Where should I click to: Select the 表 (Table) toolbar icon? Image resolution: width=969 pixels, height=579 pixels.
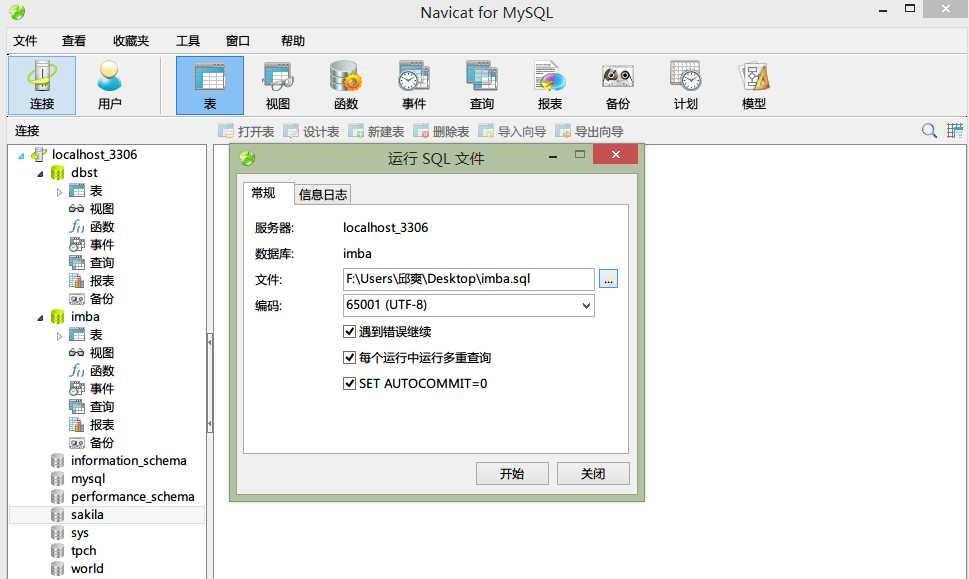point(209,85)
